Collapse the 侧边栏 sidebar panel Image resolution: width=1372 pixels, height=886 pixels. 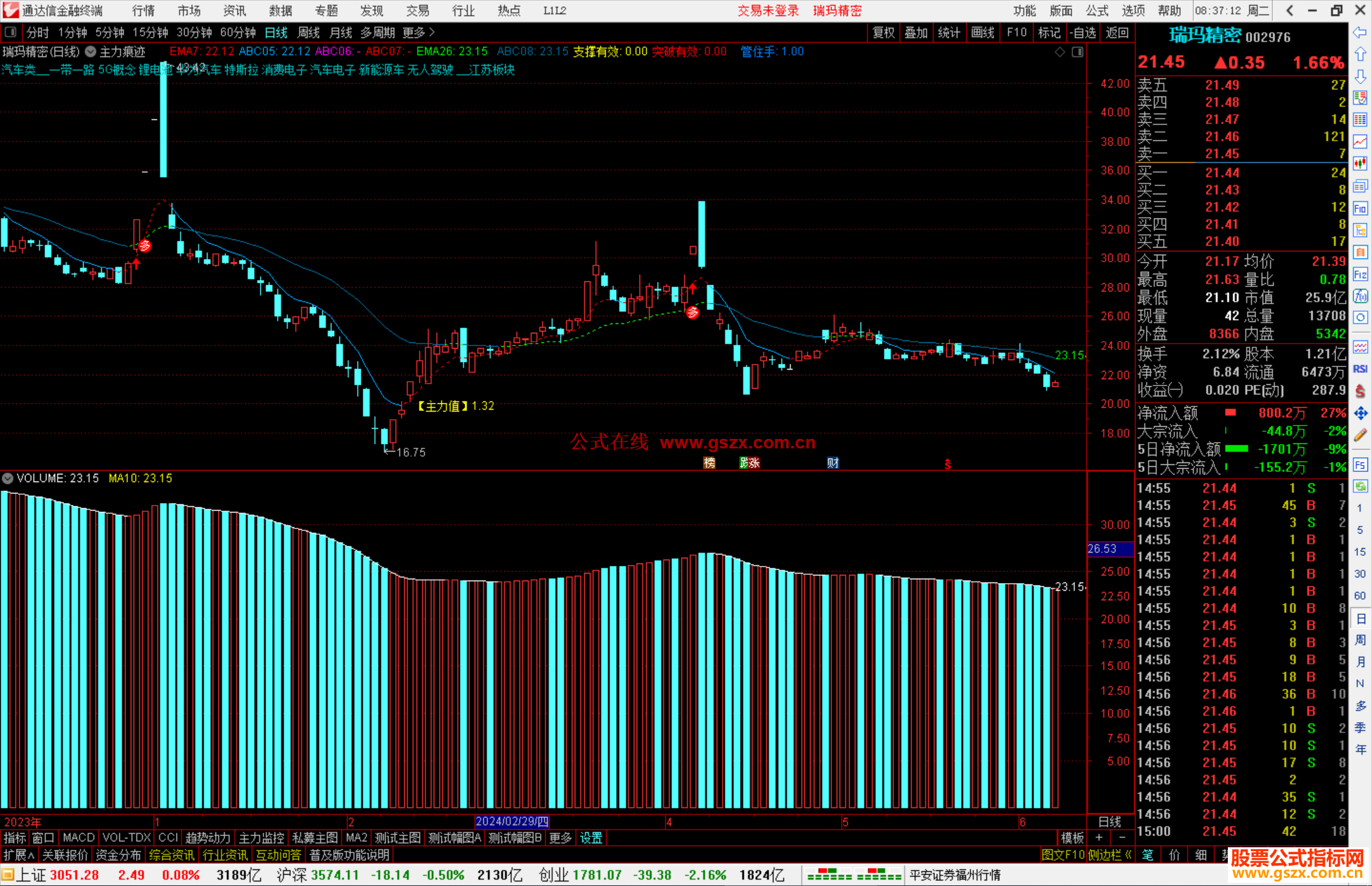1110,855
